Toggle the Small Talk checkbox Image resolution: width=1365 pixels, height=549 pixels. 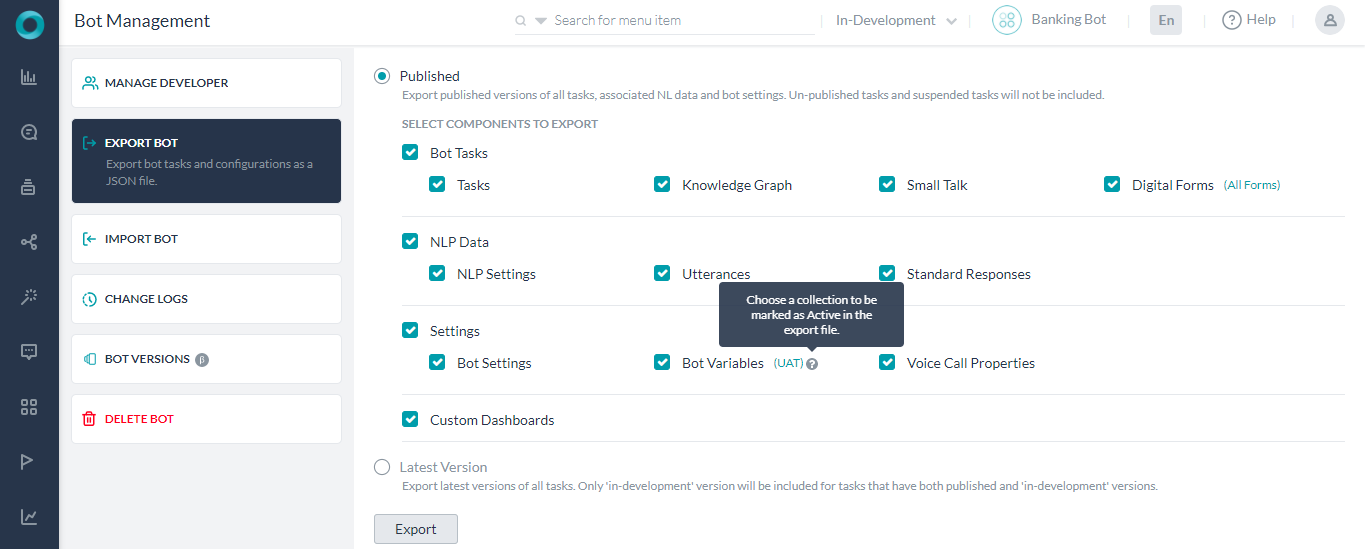(x=887, y=184)
